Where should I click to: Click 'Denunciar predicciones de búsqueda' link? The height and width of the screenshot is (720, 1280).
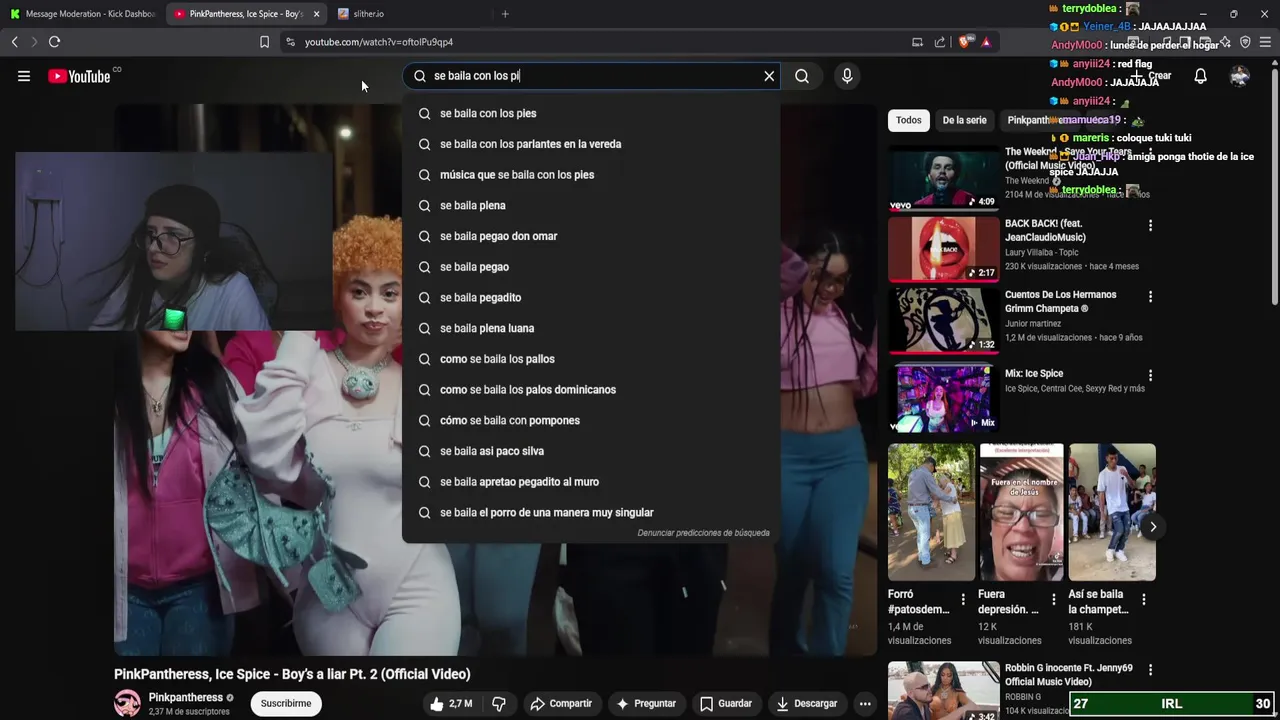point(703,533)
